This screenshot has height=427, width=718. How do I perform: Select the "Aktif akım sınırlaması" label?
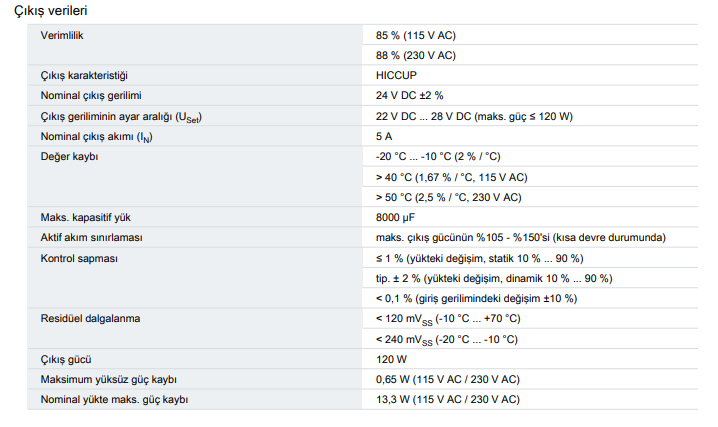point(91,238)
